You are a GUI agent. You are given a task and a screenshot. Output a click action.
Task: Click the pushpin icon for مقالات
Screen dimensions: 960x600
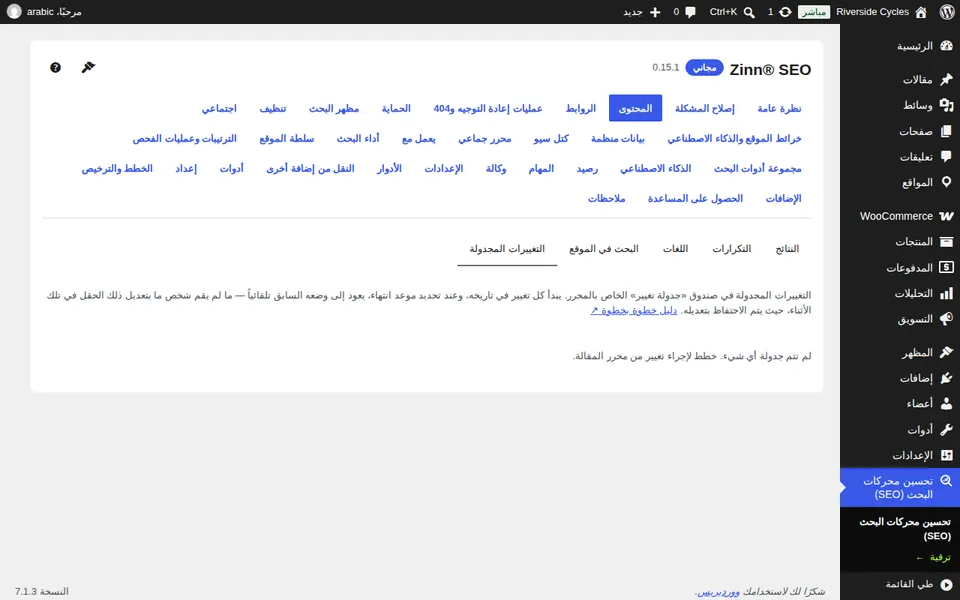(947, 79)
